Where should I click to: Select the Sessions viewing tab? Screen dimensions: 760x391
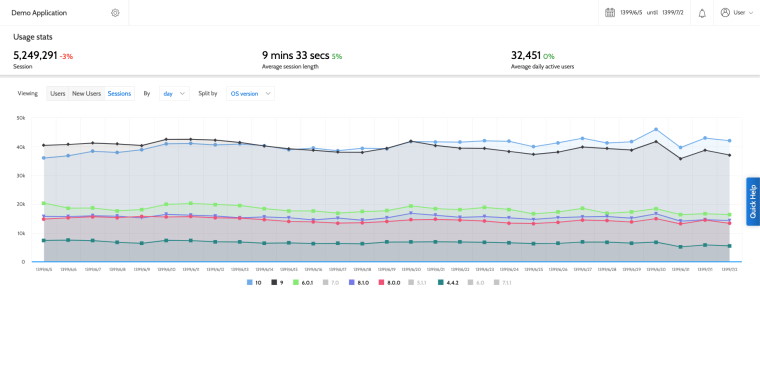point(119,94)
